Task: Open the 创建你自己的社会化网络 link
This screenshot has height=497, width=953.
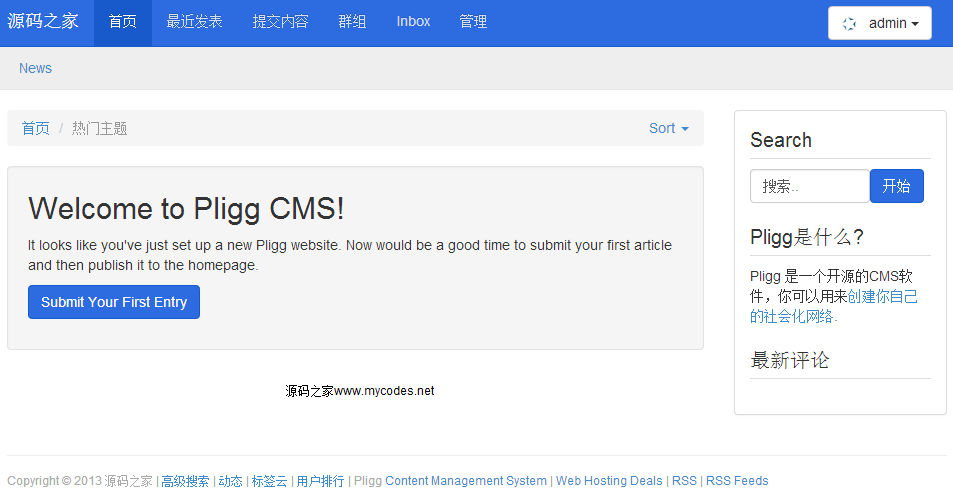Action: coord(833,306)
